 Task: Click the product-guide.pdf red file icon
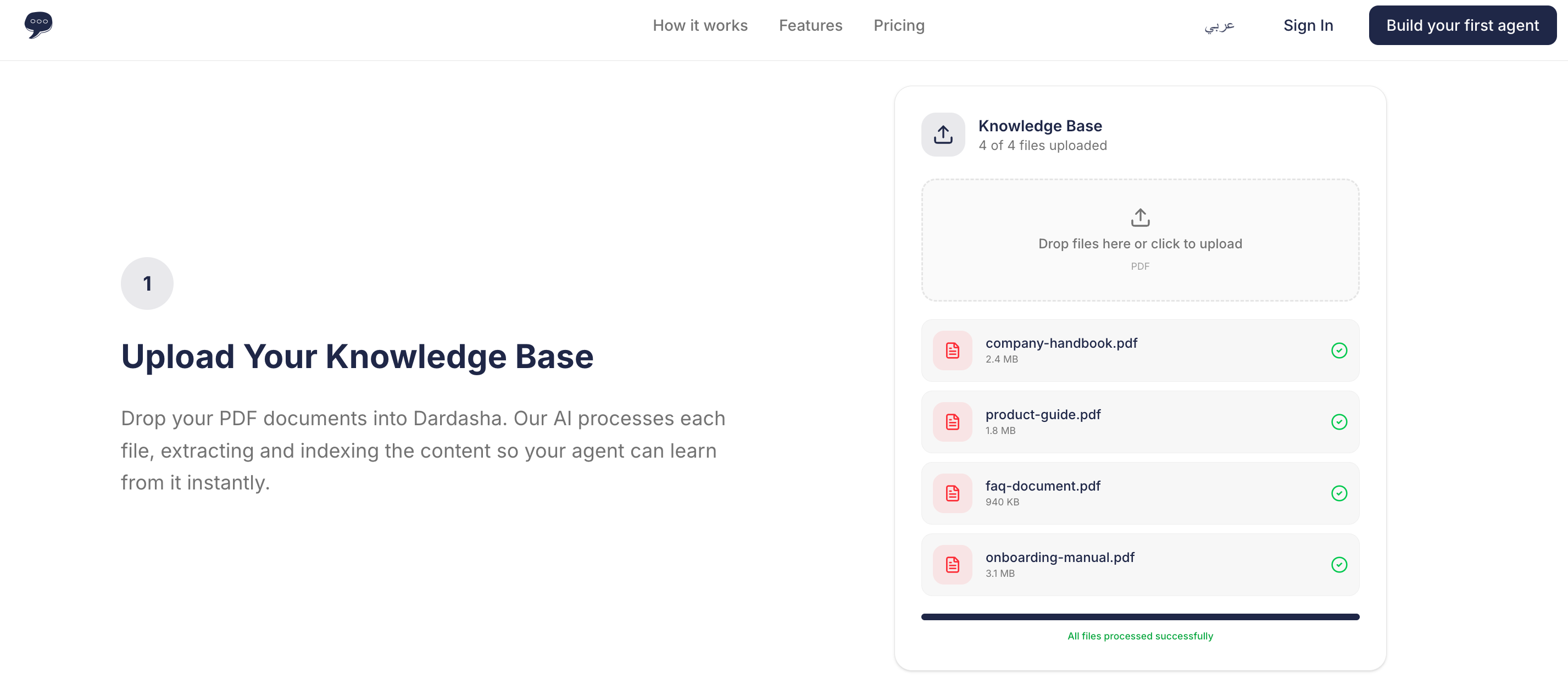pos(952,422)
